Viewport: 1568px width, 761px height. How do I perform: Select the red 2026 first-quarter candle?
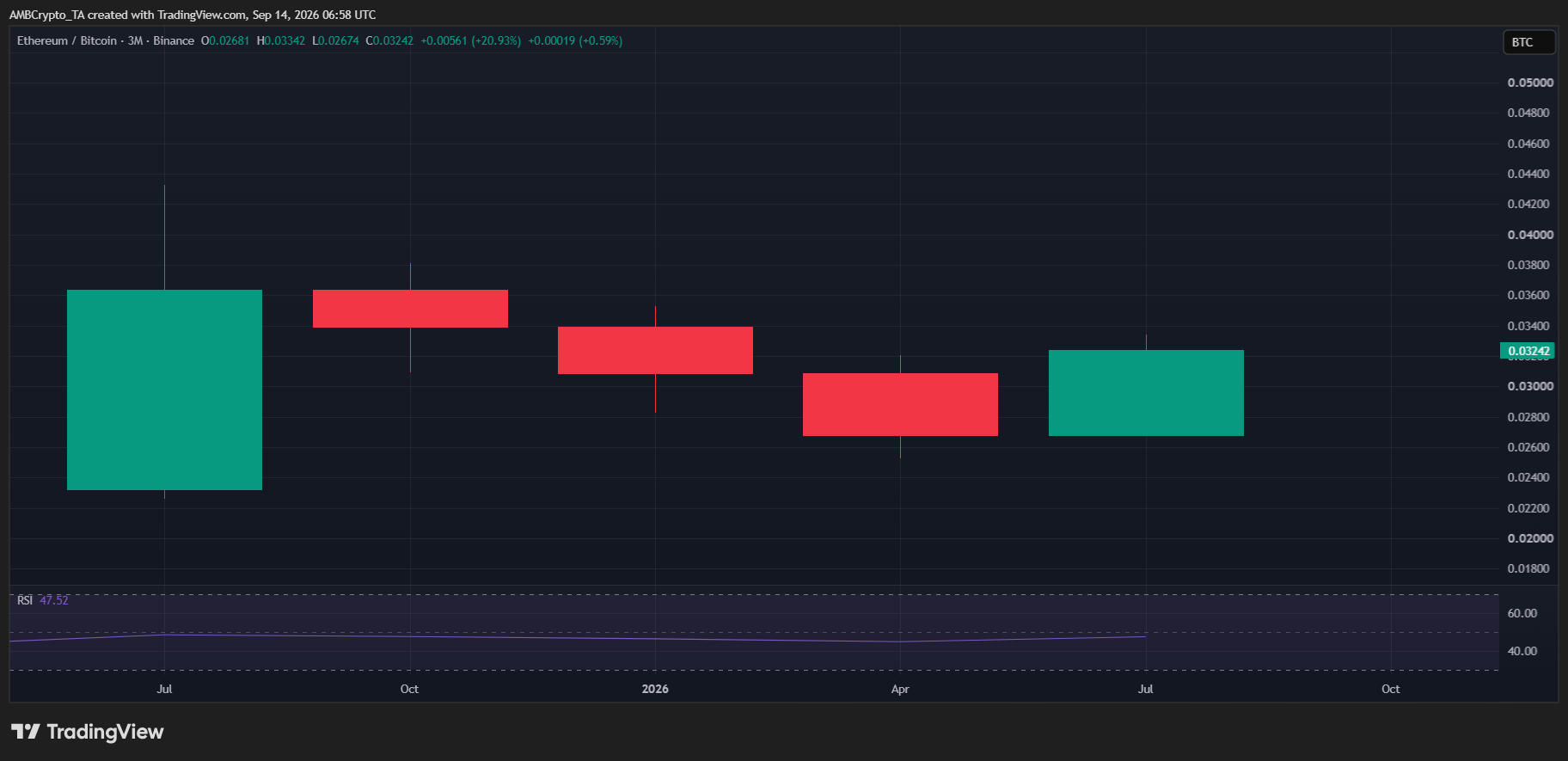pyautogui.click(x=655, y=350)
